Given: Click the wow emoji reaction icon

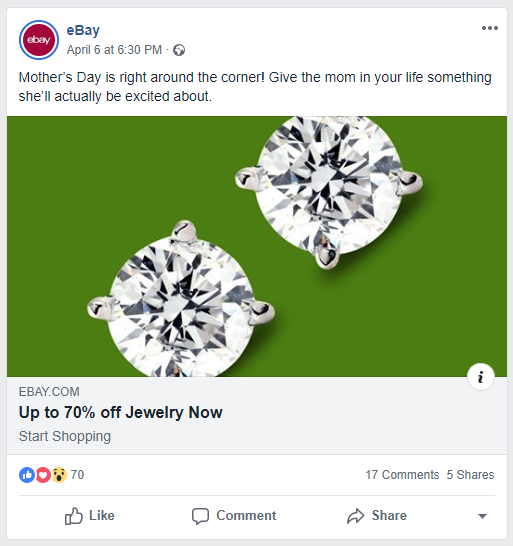Looking at the screenshot, I should (x=59, y=475).
